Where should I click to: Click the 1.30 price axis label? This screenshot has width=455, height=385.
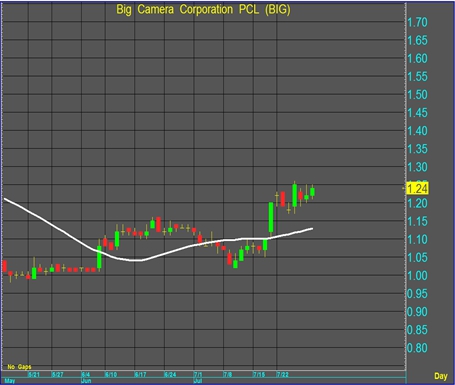[417, 167]
